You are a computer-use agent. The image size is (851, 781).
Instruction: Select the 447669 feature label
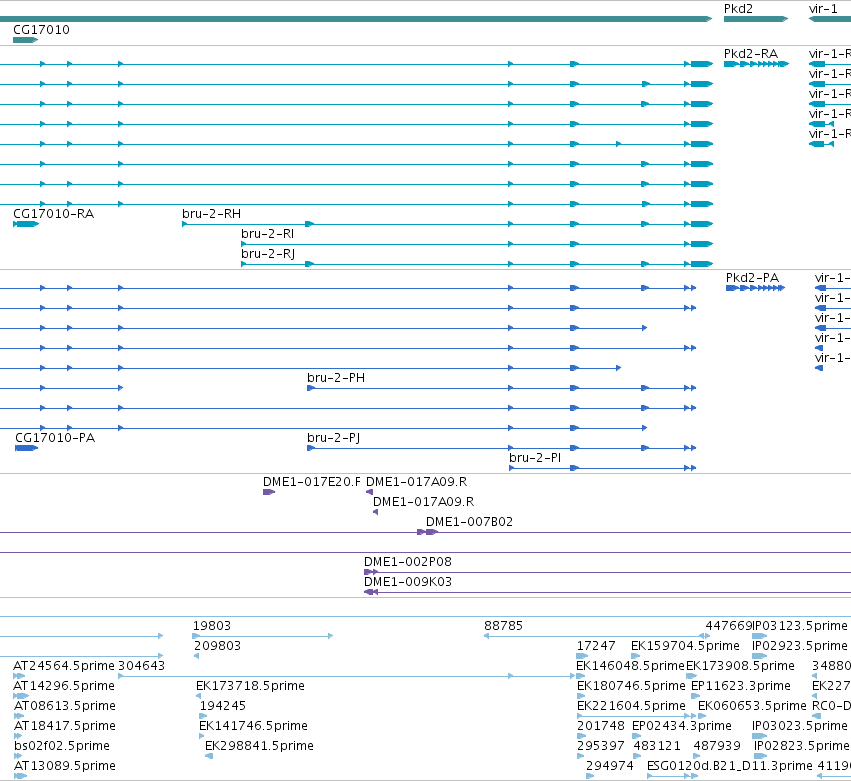coord(728,626)
